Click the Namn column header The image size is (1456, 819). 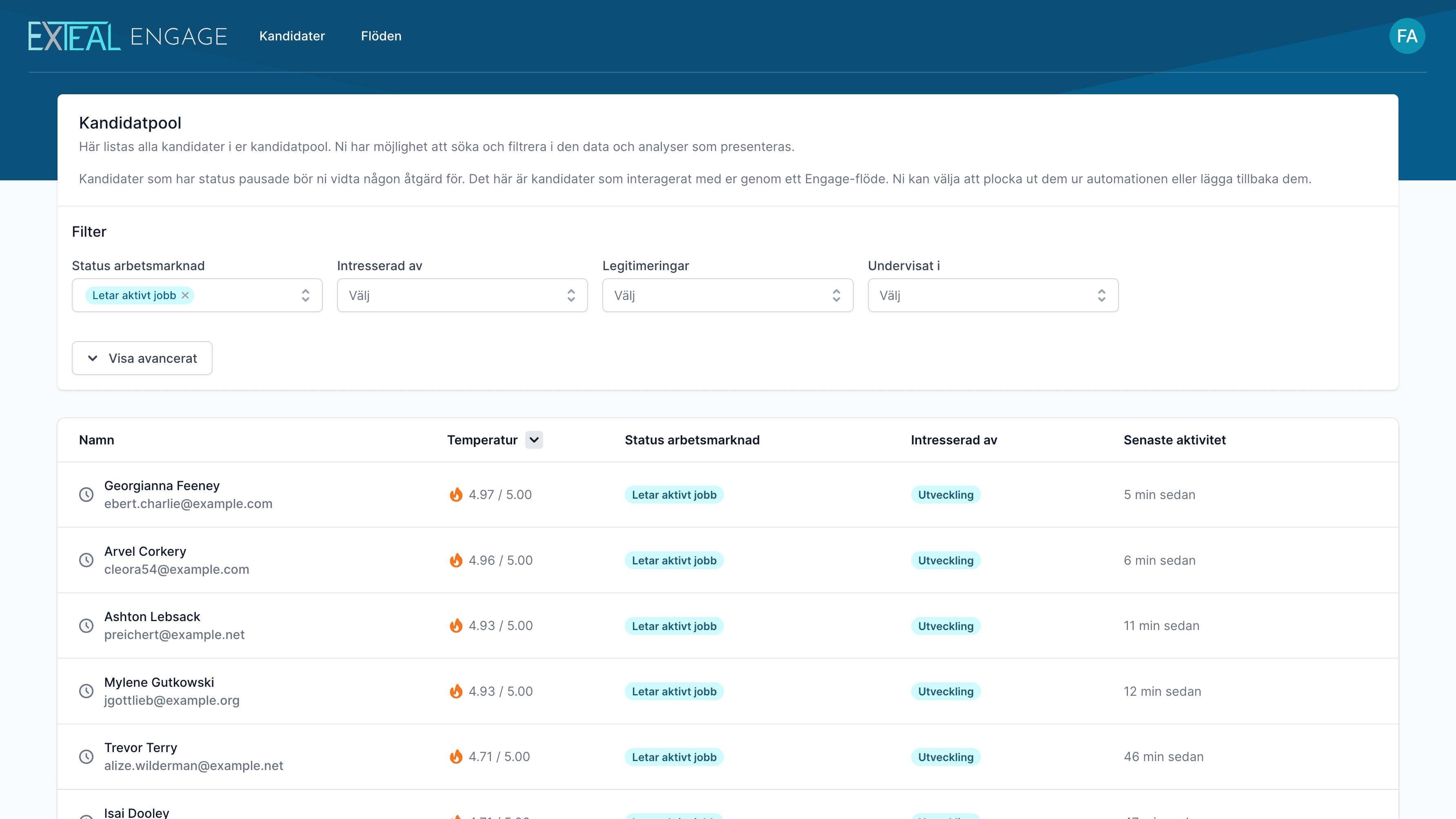click(97, 440)
